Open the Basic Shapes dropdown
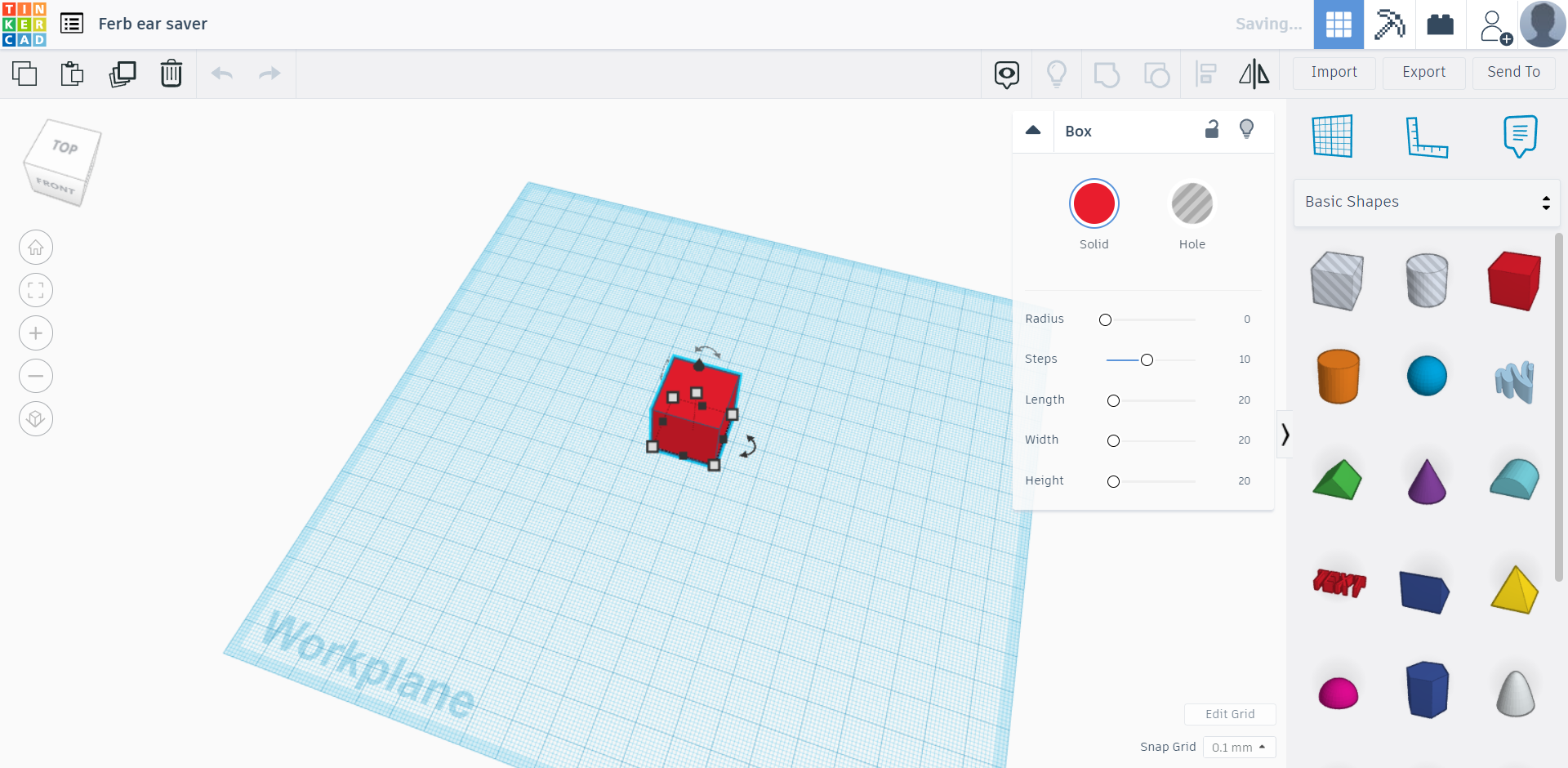Image resolution: width=1568 pixels, height=768 pixels. point(1427,203)
